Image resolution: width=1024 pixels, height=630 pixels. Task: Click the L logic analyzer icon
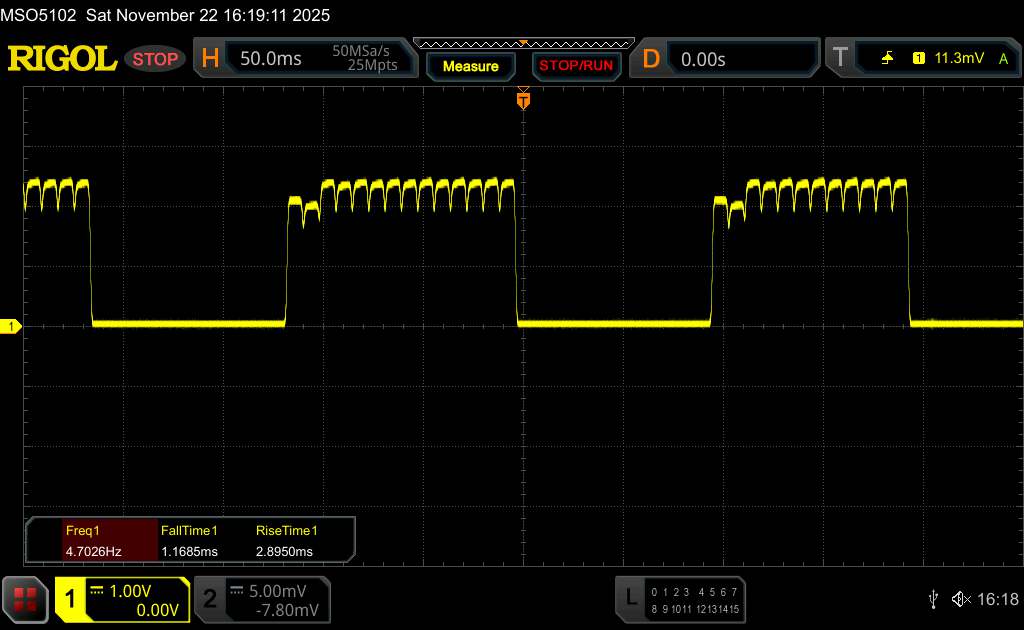[631, 599]
